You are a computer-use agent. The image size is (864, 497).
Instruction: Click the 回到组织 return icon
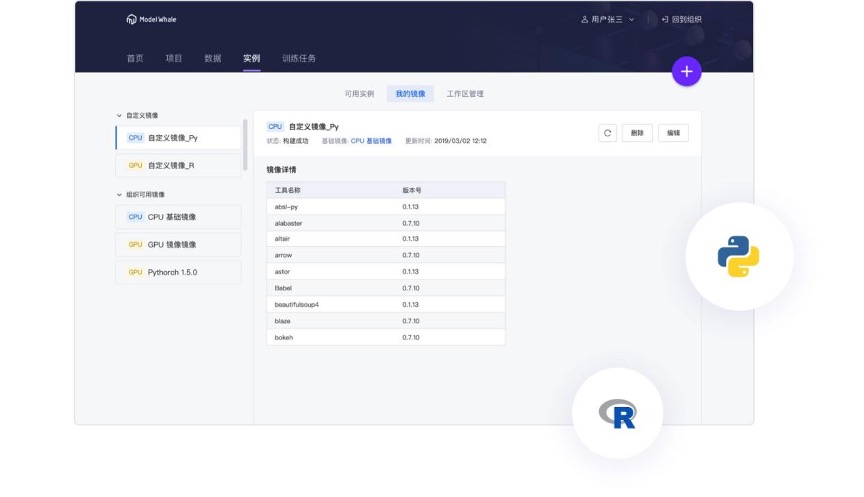665,19
